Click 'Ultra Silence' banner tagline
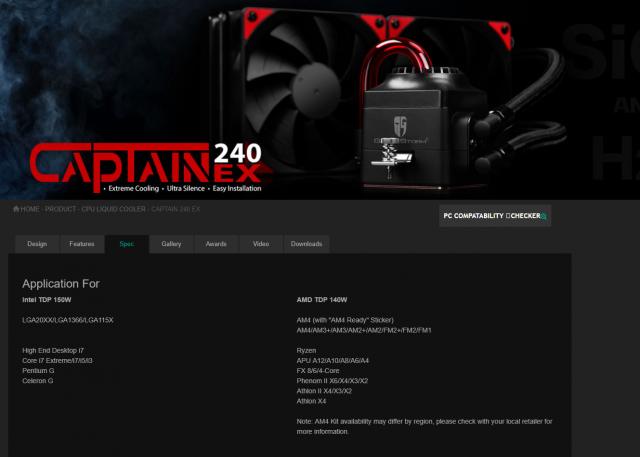 (x=186, y=189)
